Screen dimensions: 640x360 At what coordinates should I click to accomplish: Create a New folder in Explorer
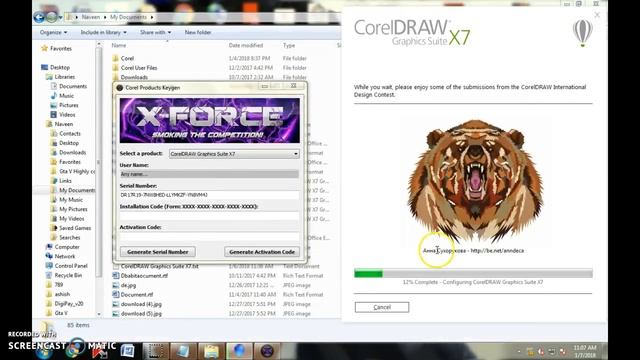coord(198,32)
